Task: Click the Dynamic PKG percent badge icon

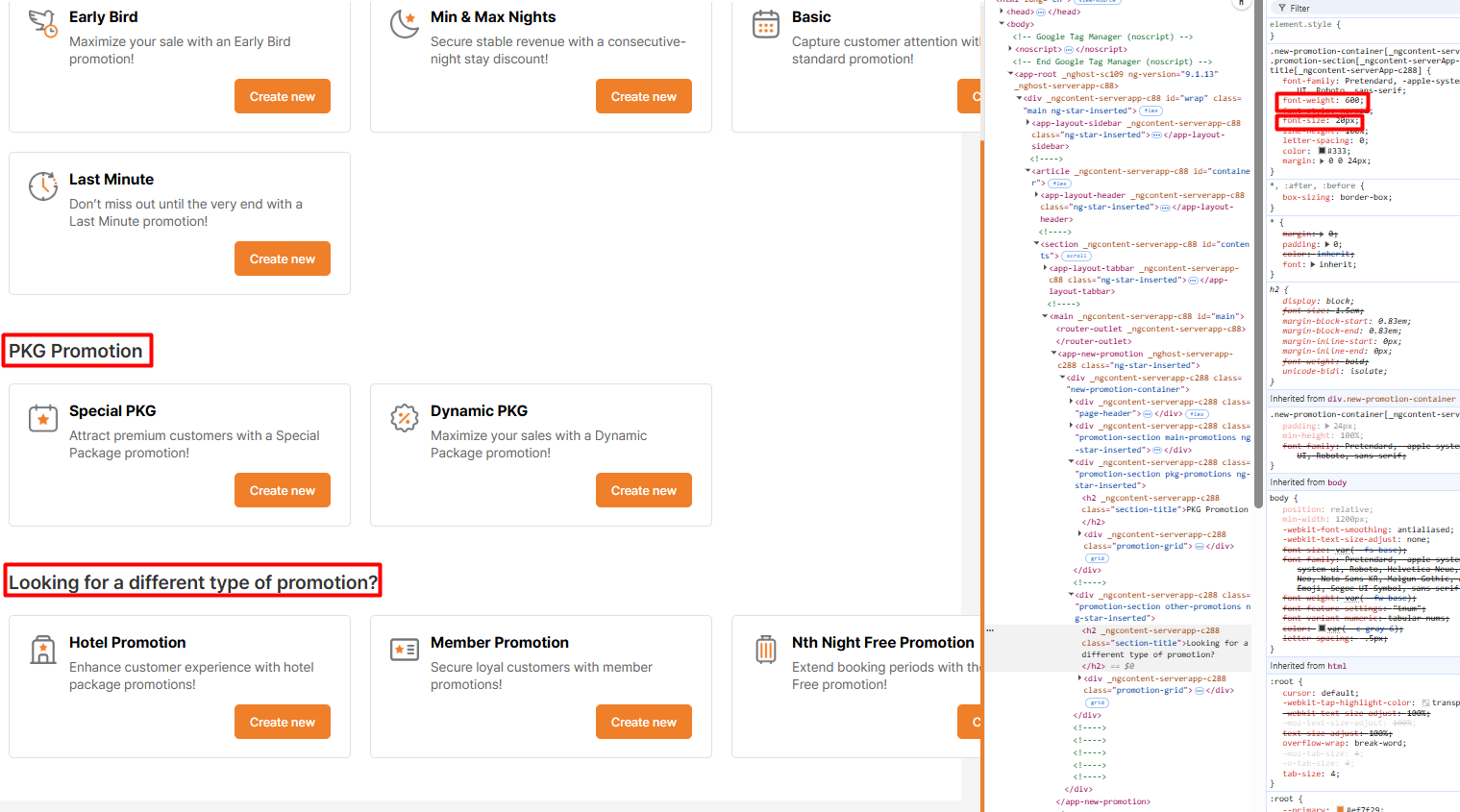Action: click(x=405, y=417)
